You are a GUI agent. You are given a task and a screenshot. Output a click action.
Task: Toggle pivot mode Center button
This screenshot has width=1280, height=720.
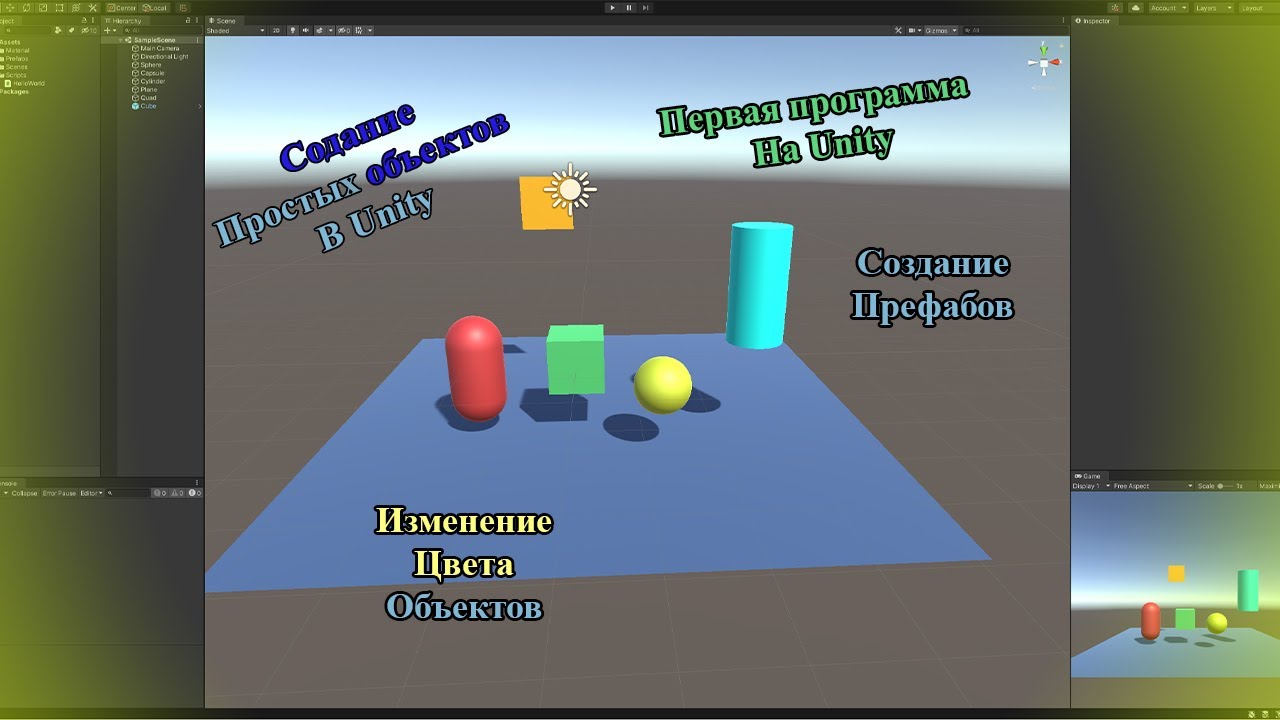[x=122, y=8]
